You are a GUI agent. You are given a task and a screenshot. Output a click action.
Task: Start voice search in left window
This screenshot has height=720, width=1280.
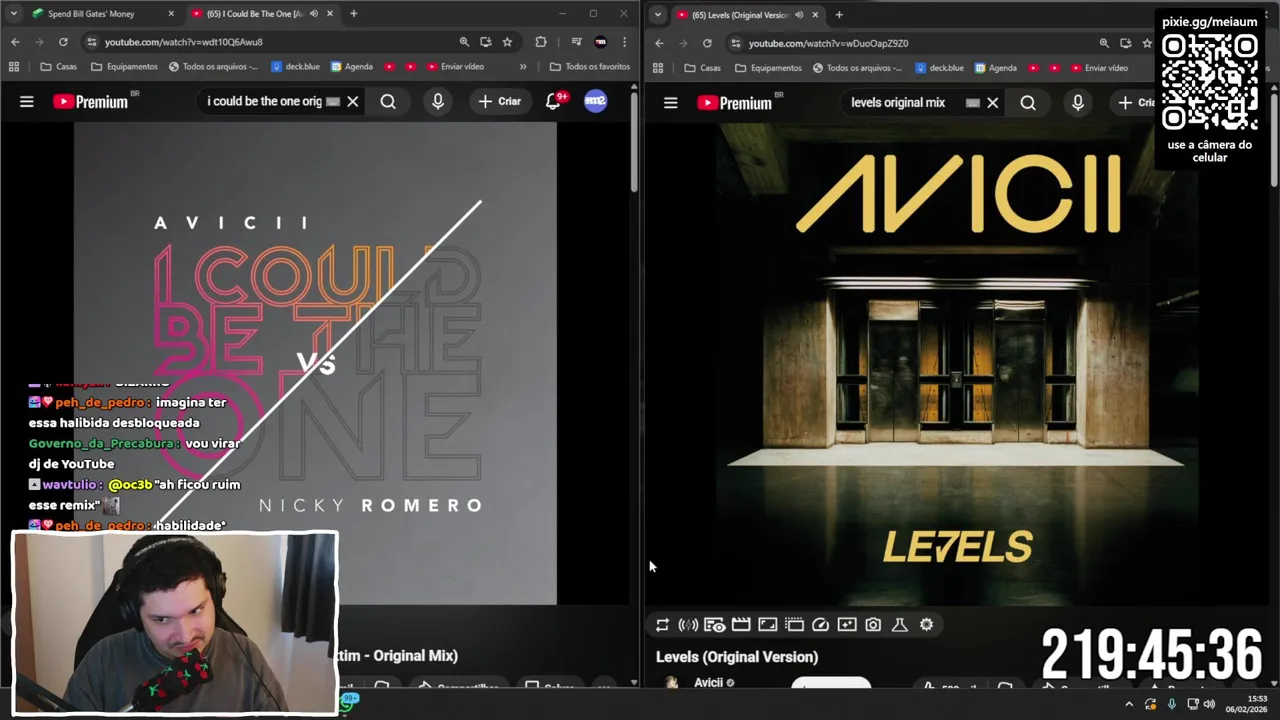click(438, 101)
